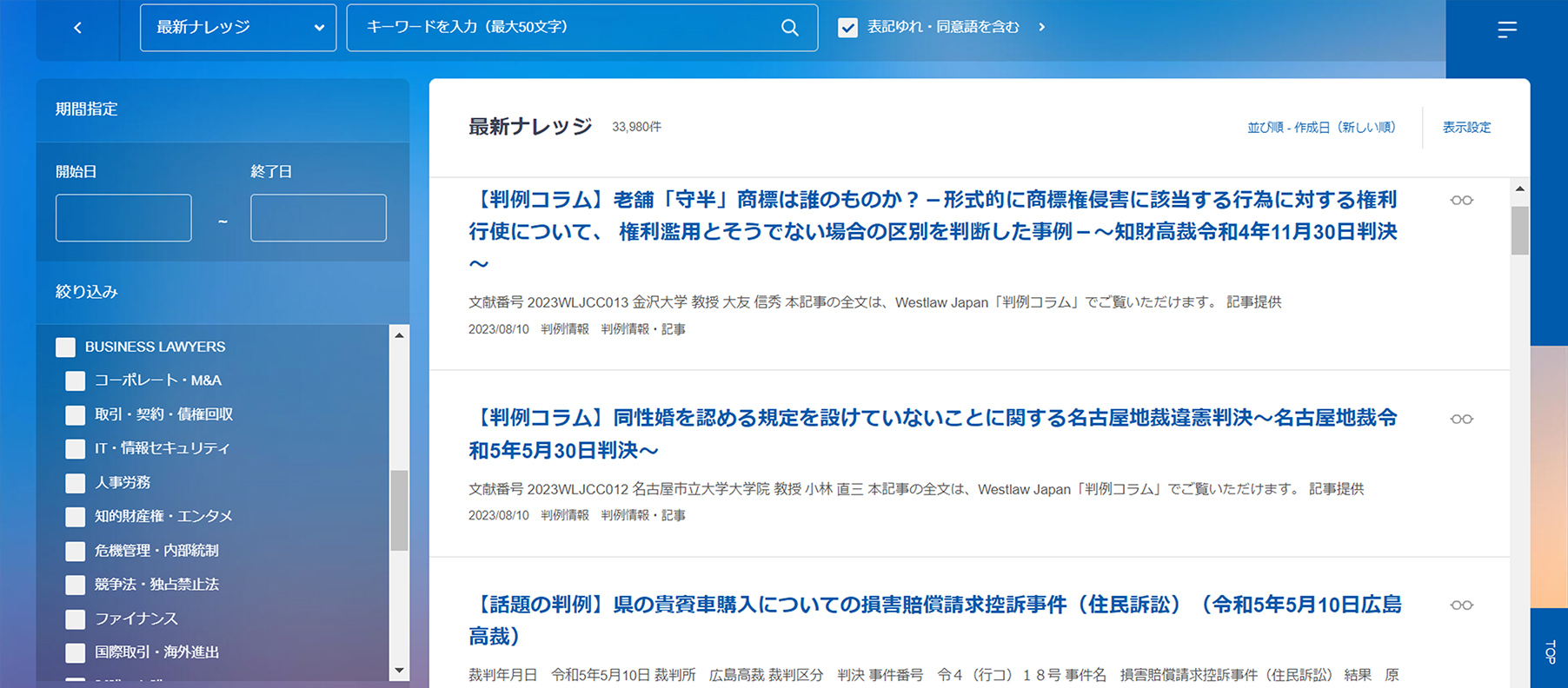Click 判例情報・記事 tag on 同性婚 article
The image size is (1568, 688).
coord(643,516)
